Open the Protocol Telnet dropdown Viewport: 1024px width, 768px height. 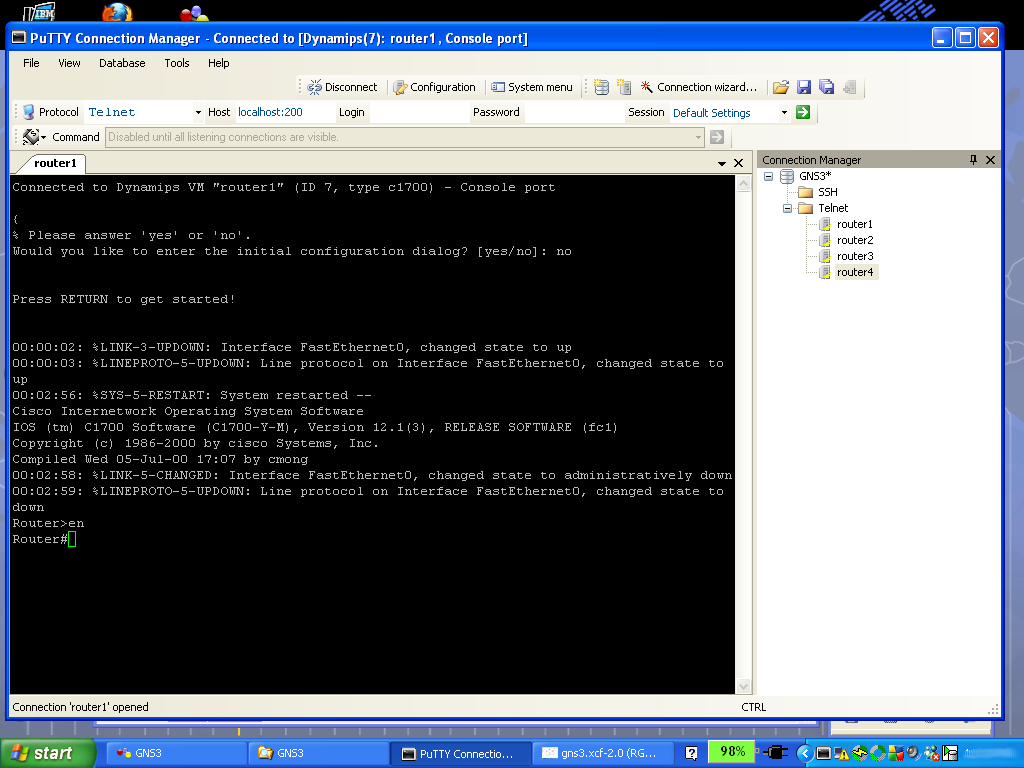pyautogui.click(x=198, y=112)
